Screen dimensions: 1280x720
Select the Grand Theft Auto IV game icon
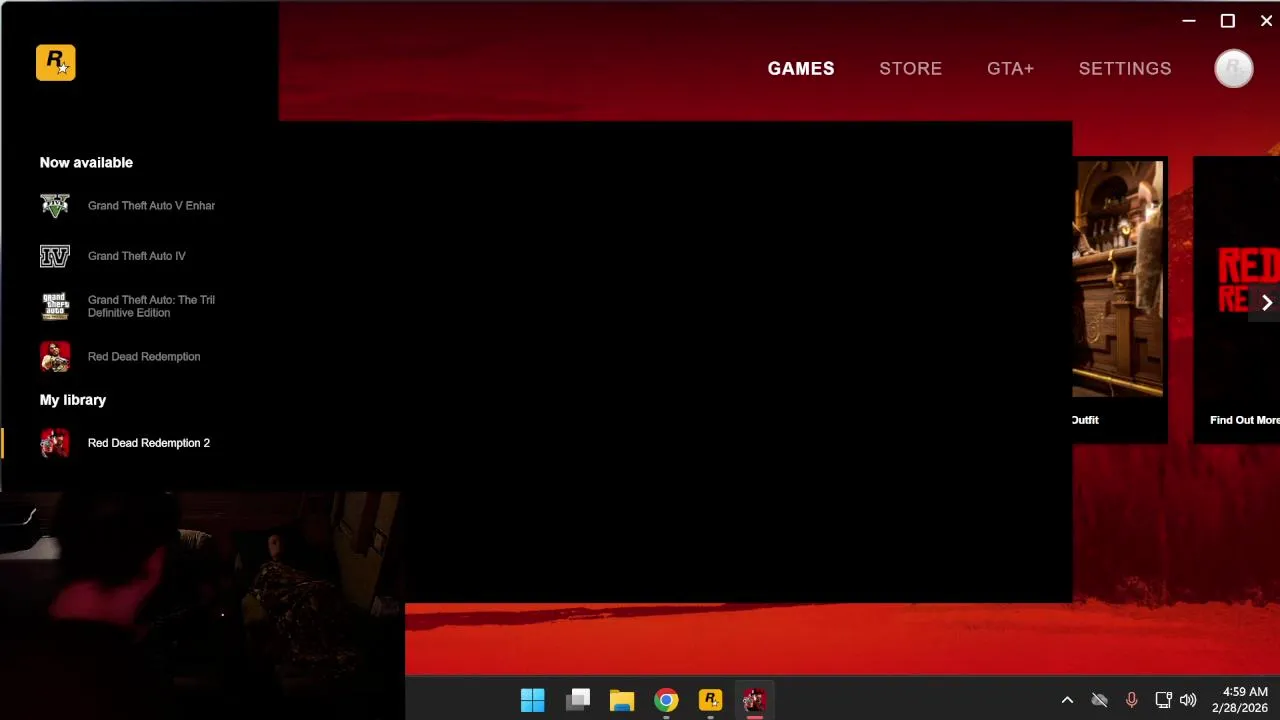coord(55,256)
